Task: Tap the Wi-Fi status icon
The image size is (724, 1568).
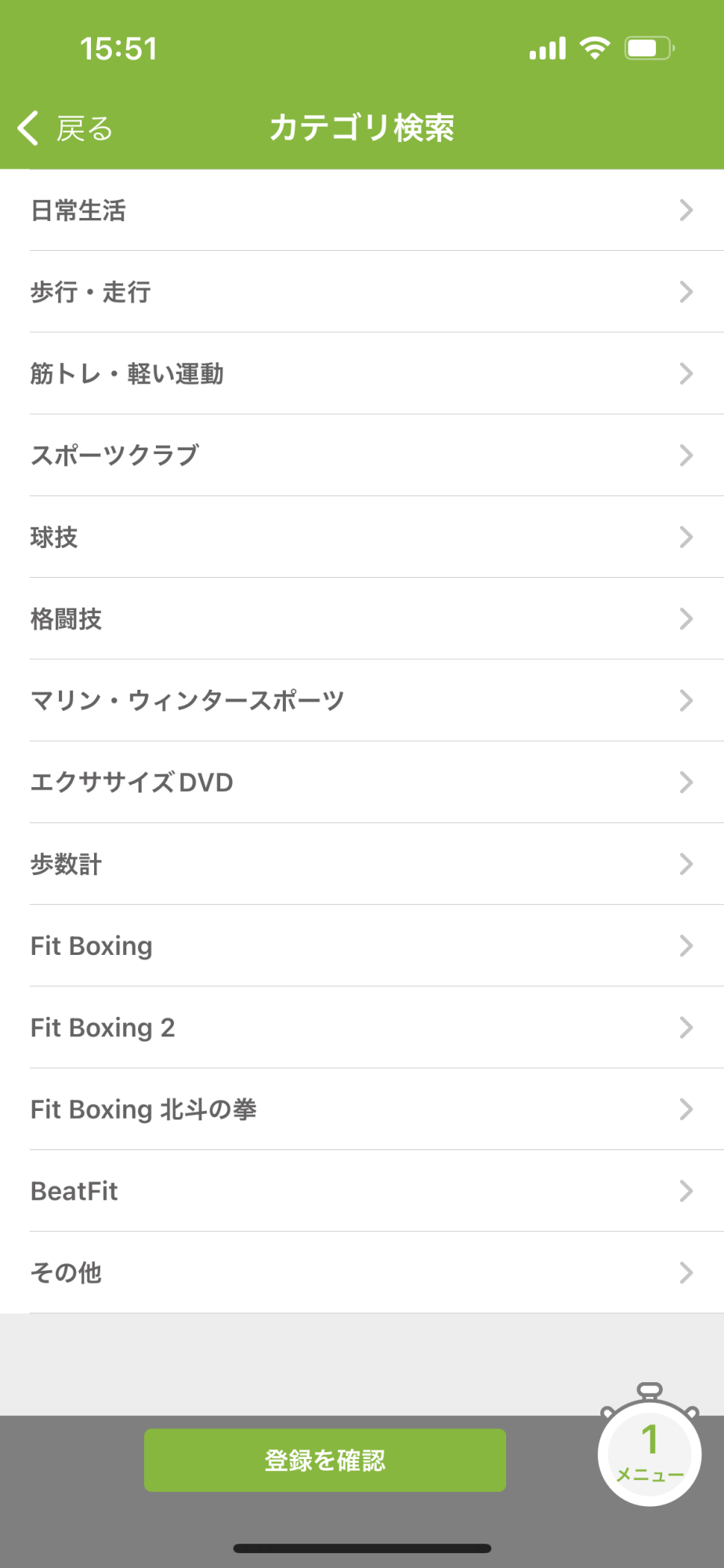Action: [595, 49]
